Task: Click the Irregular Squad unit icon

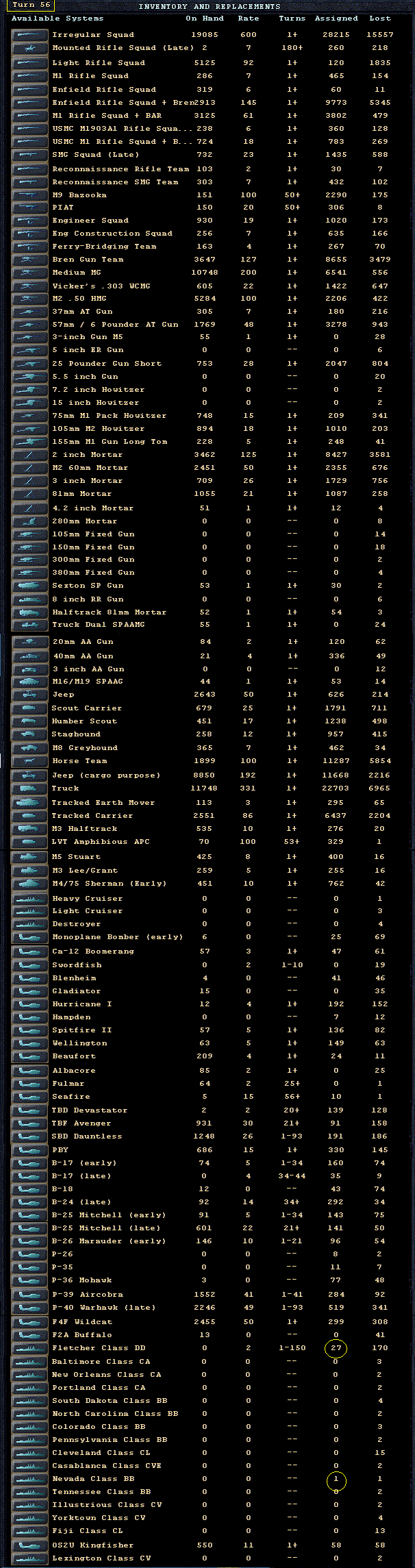Action: click(x=30, y=34)
